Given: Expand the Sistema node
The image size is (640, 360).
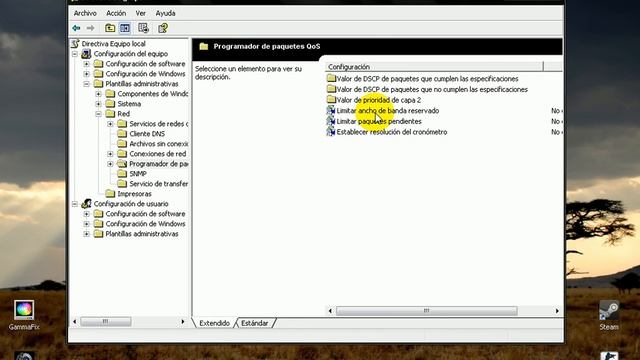Looking at the screenshot, I should [x=98, y=104].
